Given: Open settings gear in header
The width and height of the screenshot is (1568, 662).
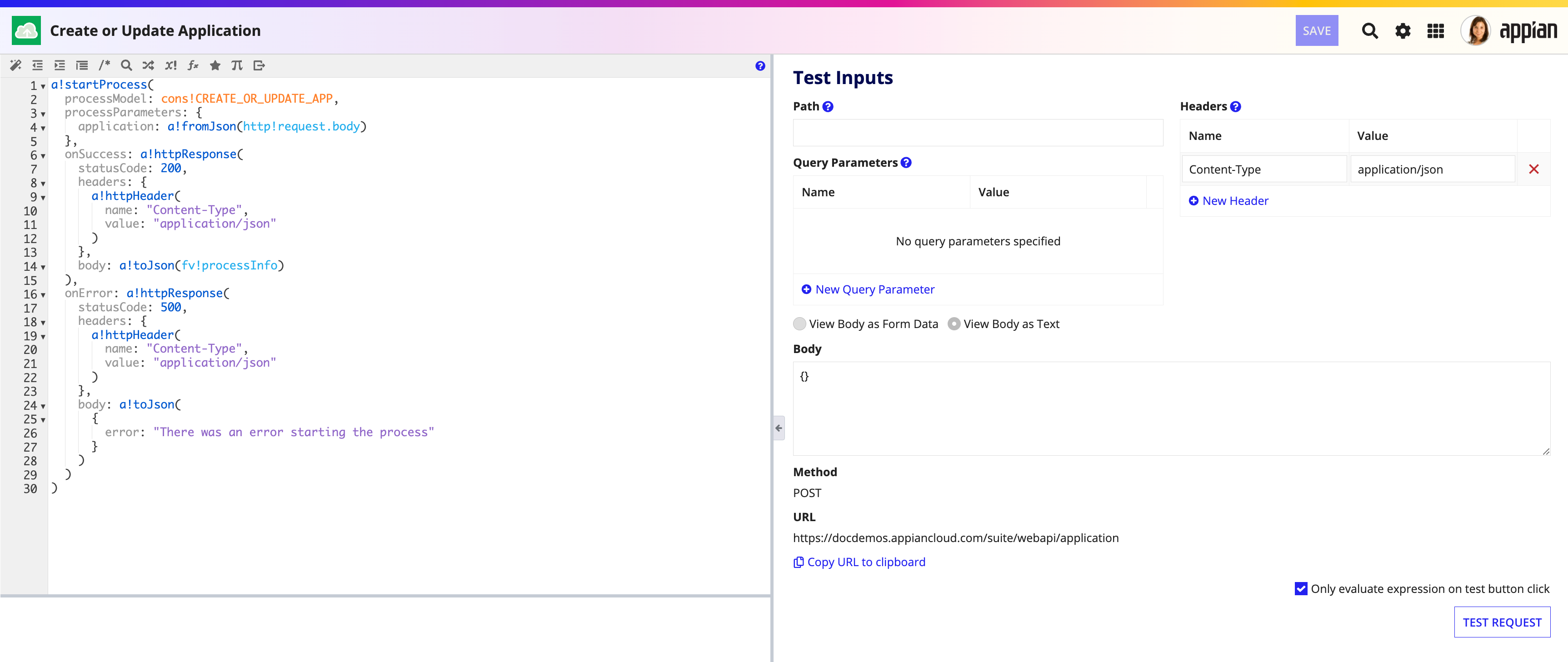Looking at the screenshot, I should tap(1403, 30).
